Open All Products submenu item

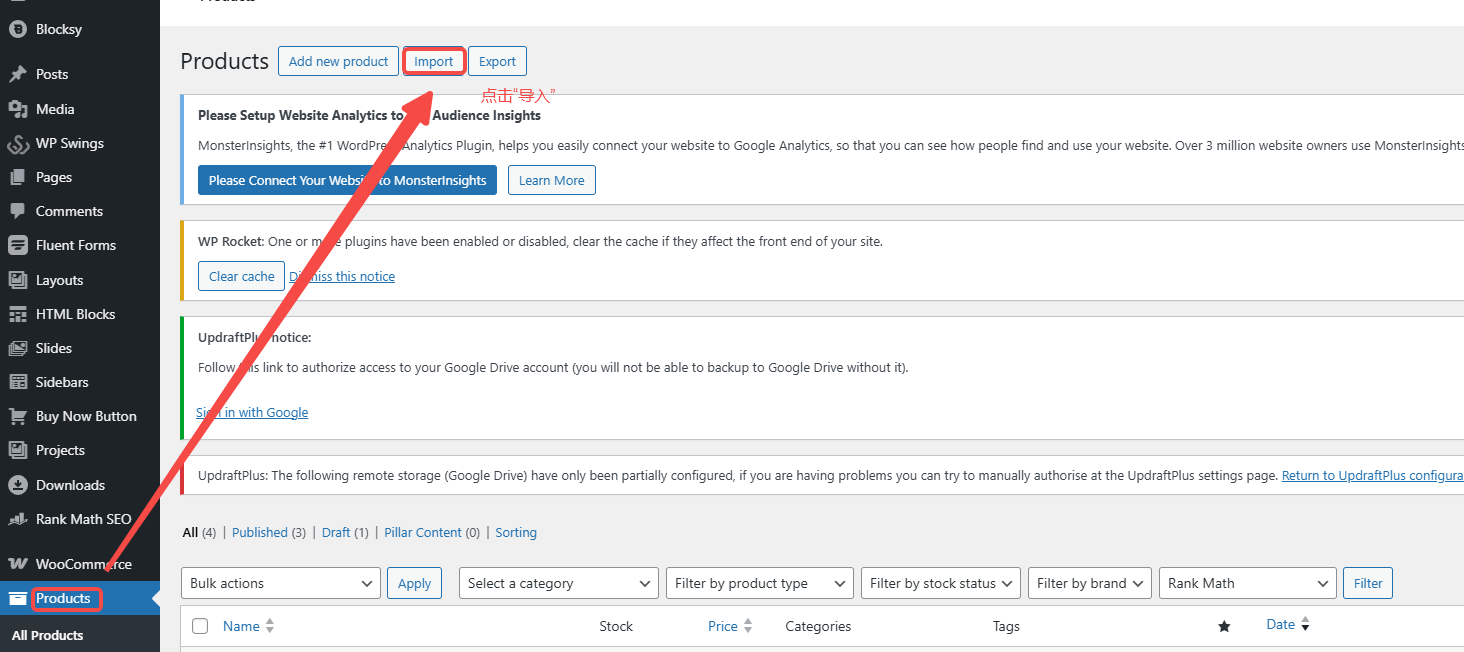[x=47, y=635]
